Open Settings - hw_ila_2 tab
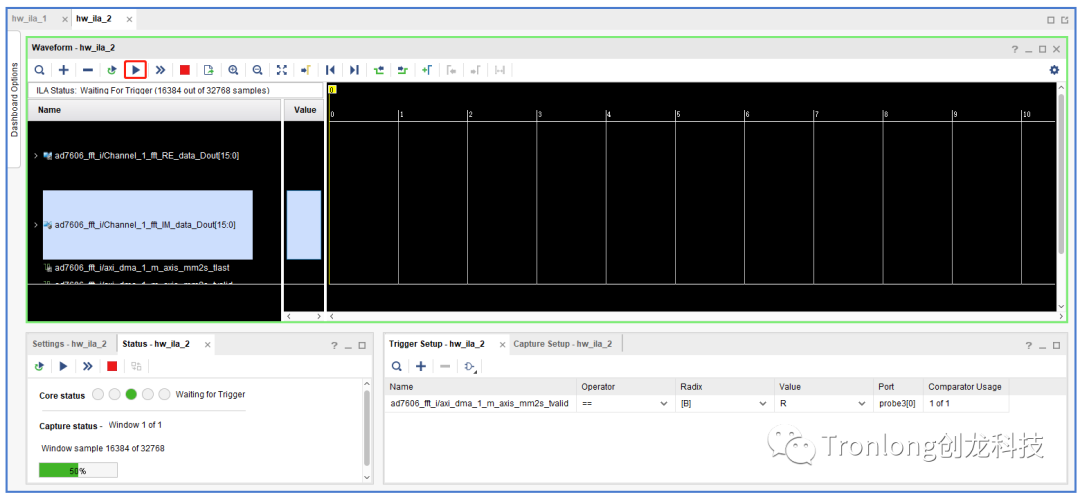This screenshot has width=1080, height=497. (69, 344)
